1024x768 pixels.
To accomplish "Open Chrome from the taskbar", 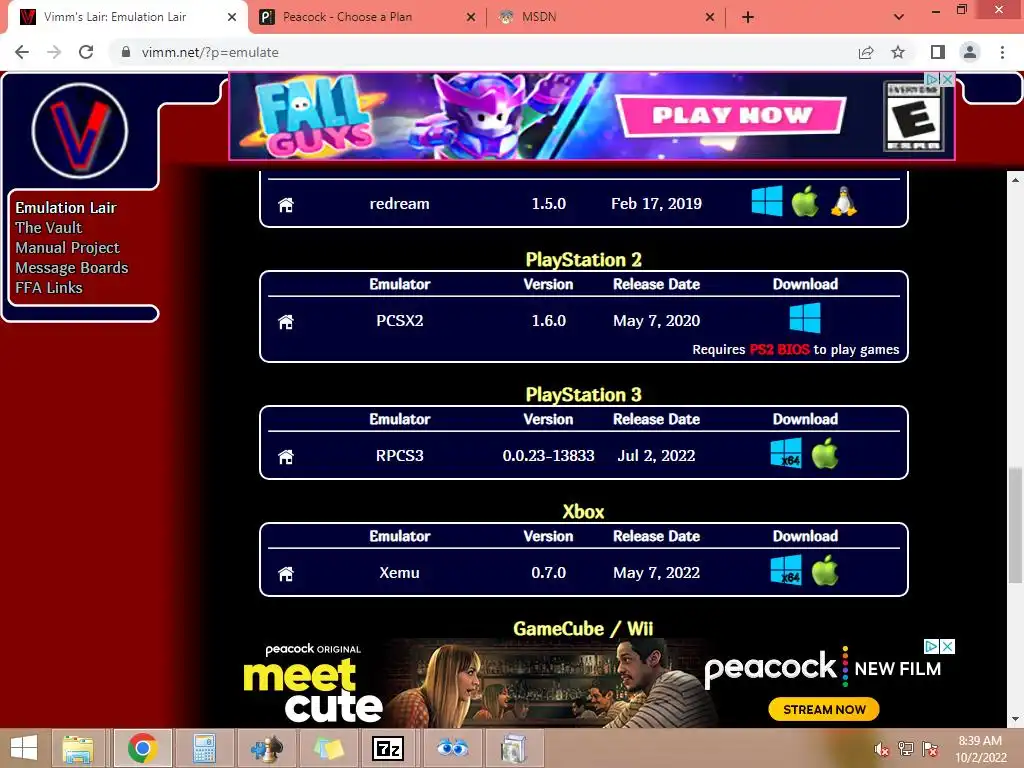I will coord(143,748).
